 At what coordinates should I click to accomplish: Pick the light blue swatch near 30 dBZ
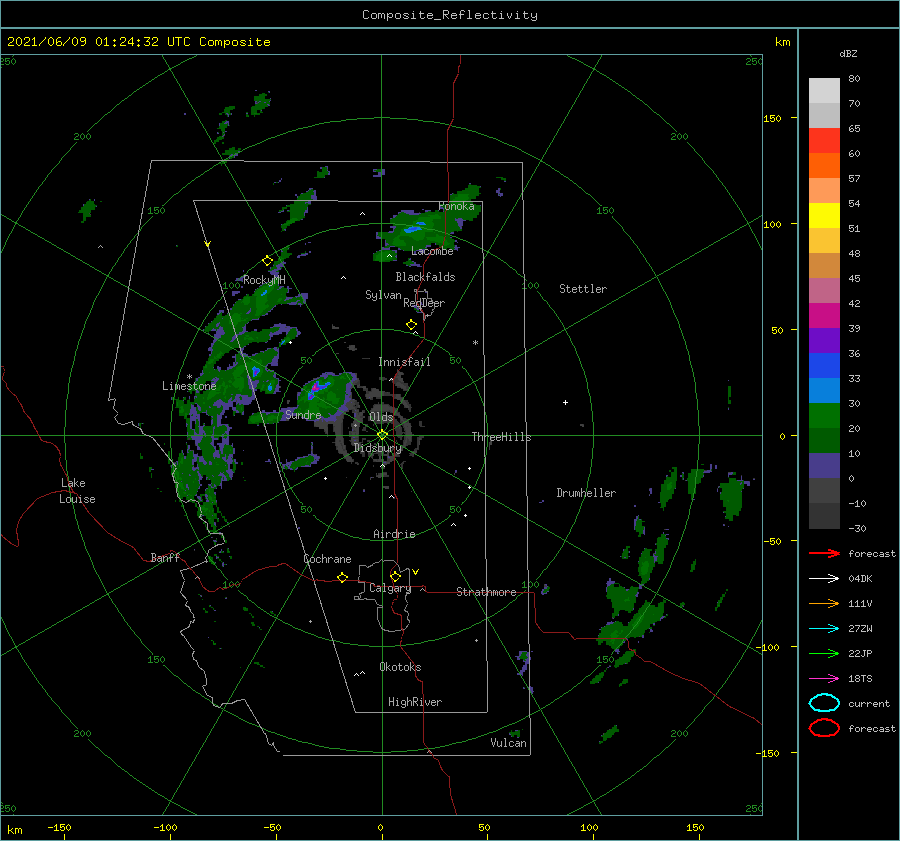pyautogui.click(x=824, y=390)
